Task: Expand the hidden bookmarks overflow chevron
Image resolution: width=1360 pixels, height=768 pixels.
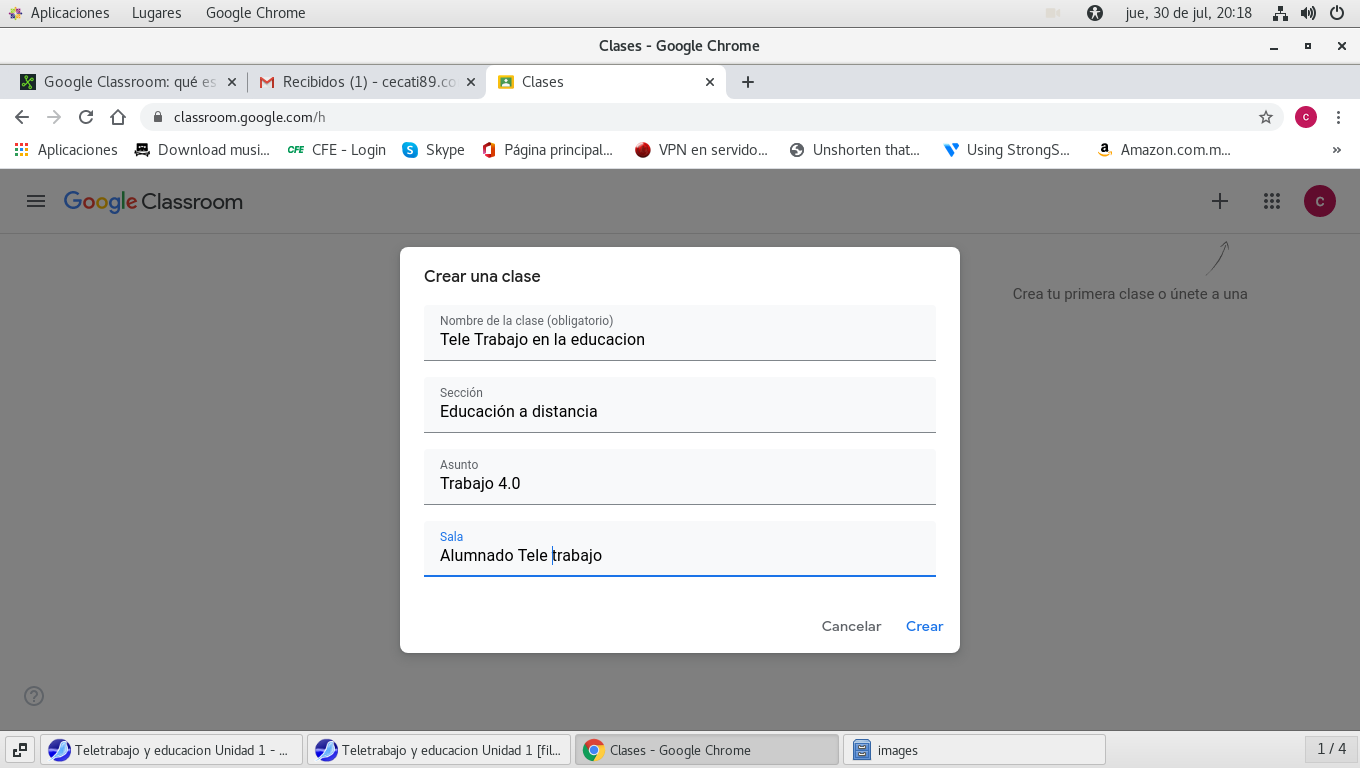Action: 1336,150
